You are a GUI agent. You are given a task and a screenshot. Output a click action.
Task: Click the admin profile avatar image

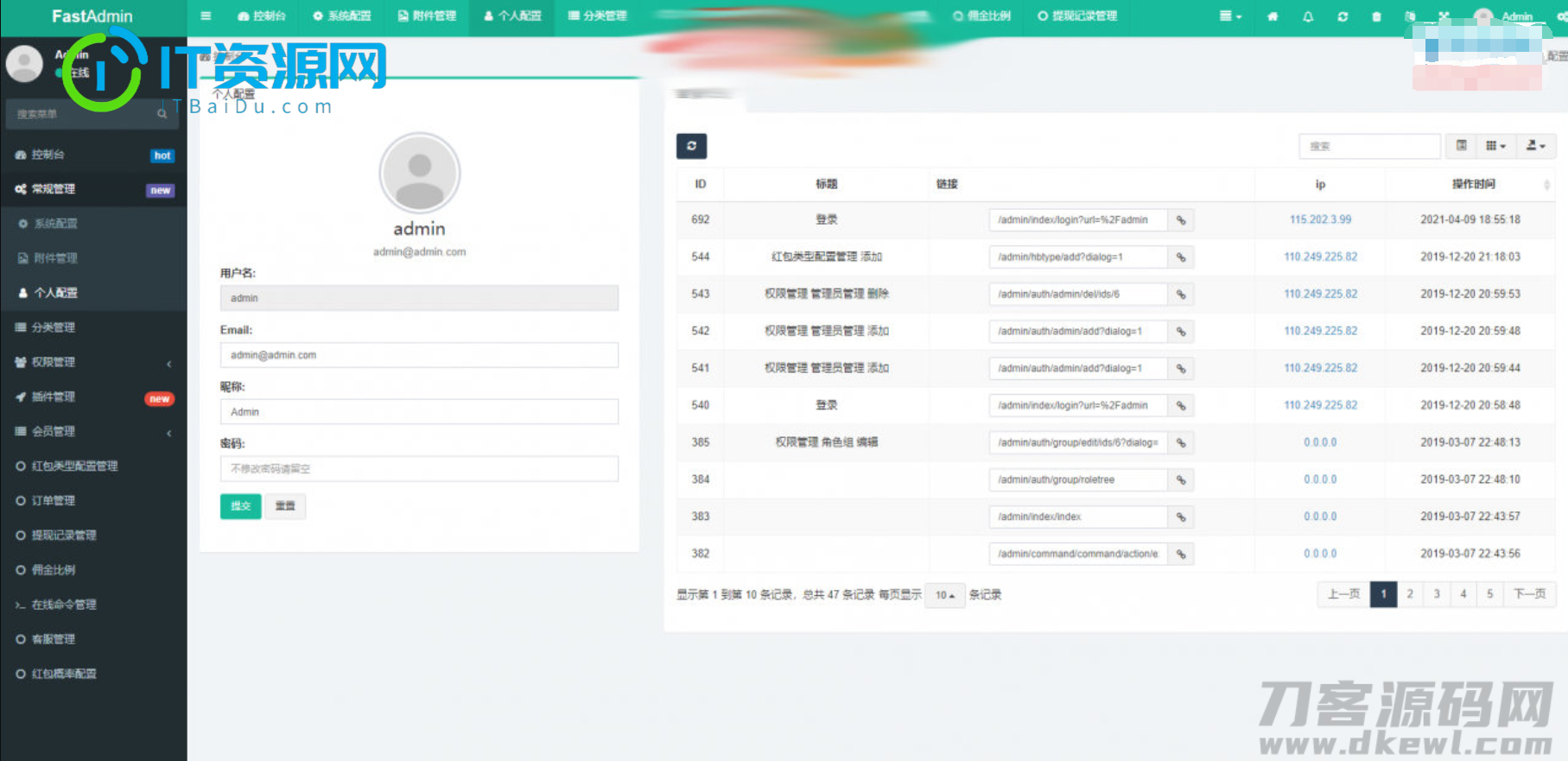pyautogui.click(x=419, y=173)
